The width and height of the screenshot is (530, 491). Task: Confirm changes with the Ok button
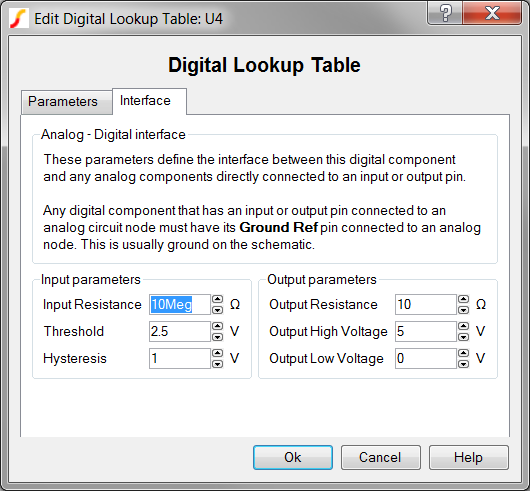click(293, 457)
